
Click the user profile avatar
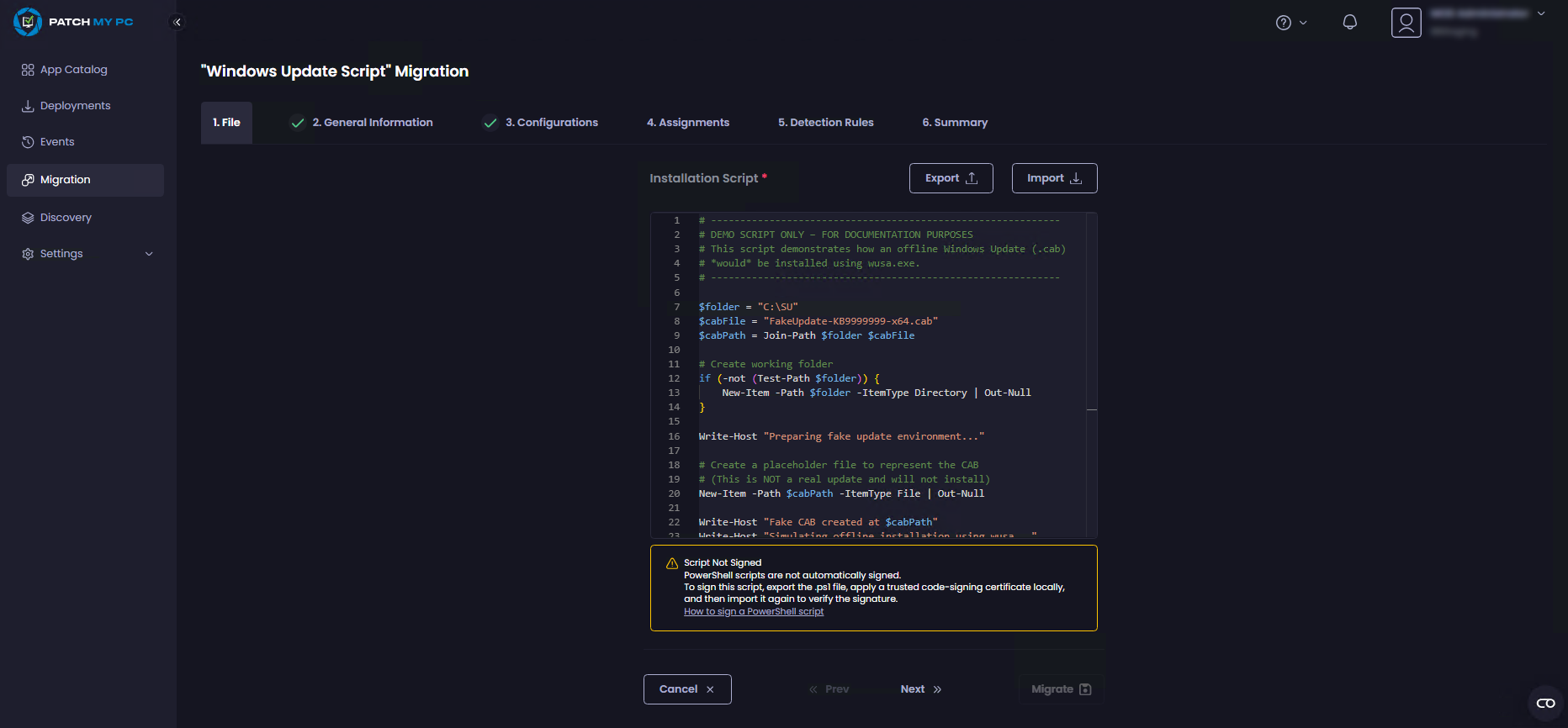pyautogui.click(x=1406, y=23)
